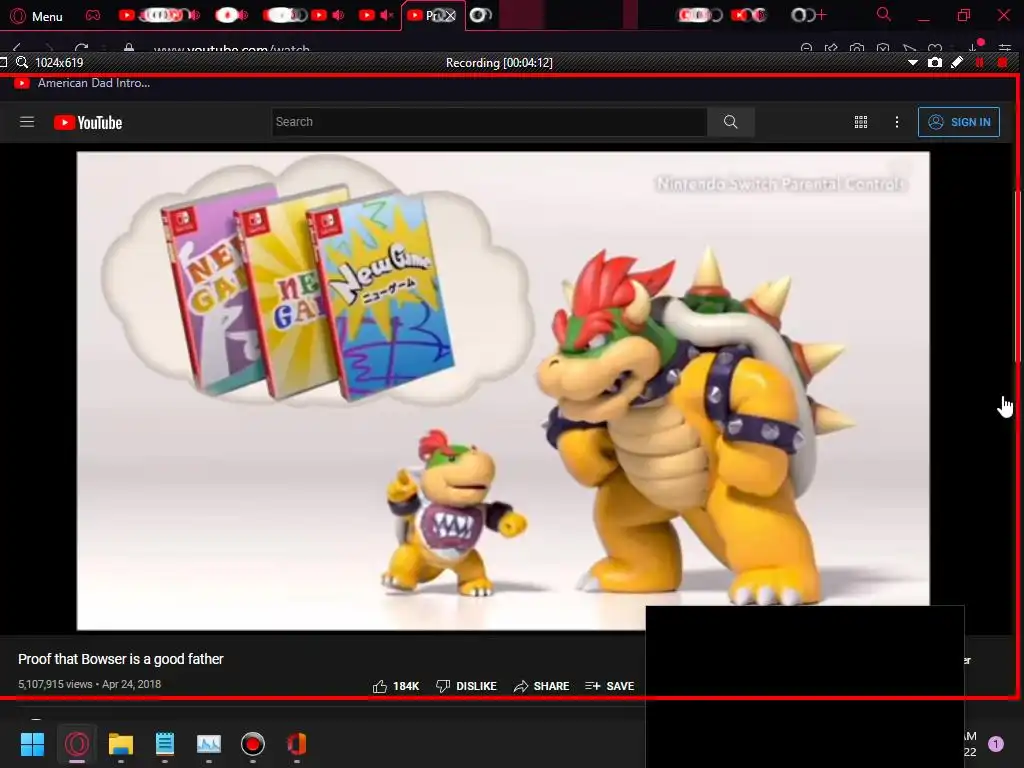
Task: Open the American Dad Intro bookmark
Action: coord(82,83)
